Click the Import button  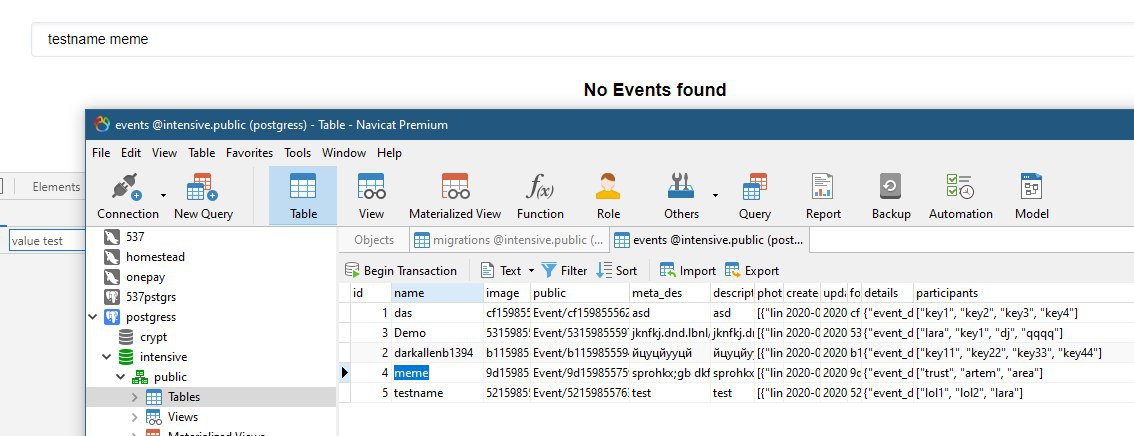pos(687,270)
